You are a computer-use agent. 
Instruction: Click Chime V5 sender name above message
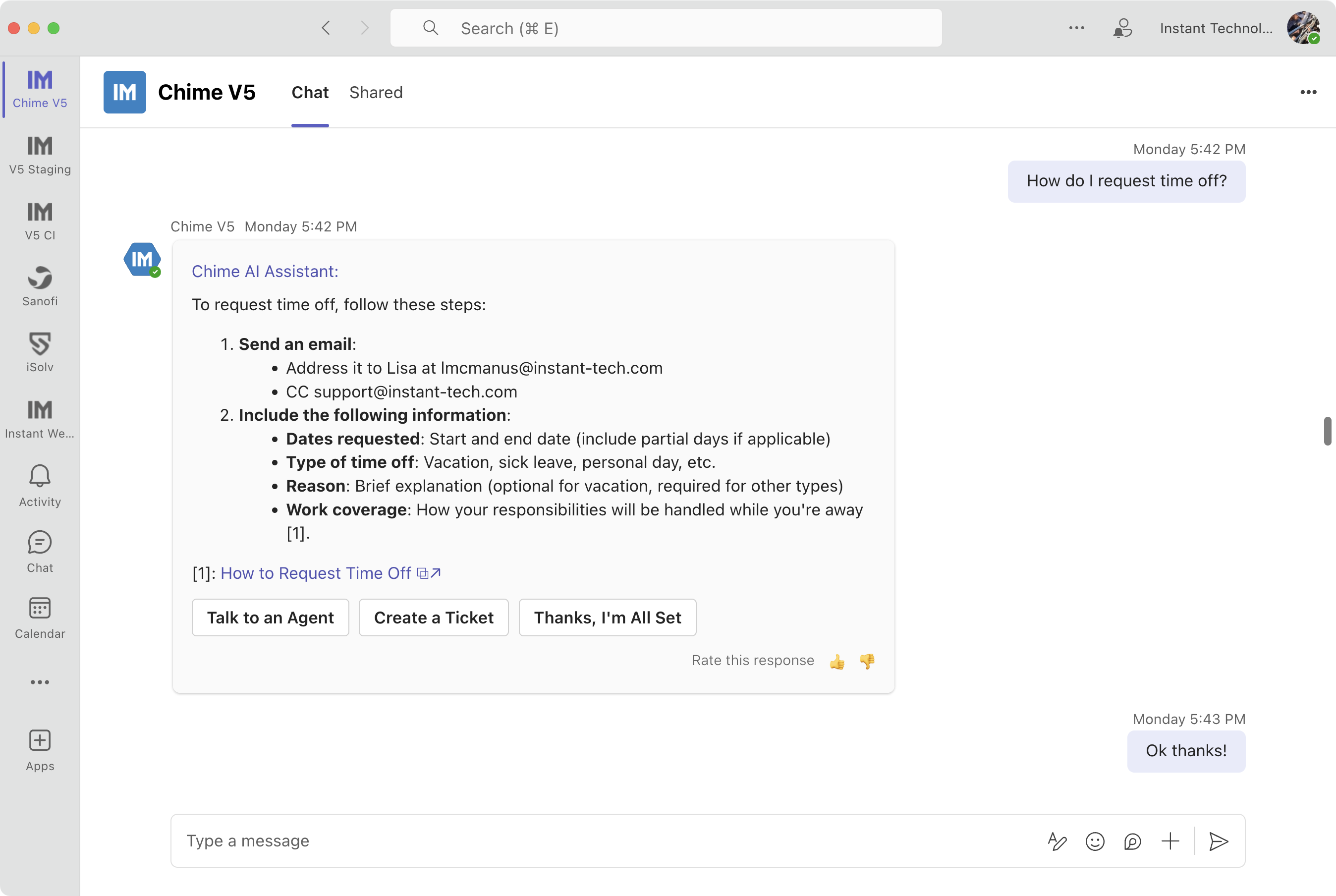[x=202, y=227]
